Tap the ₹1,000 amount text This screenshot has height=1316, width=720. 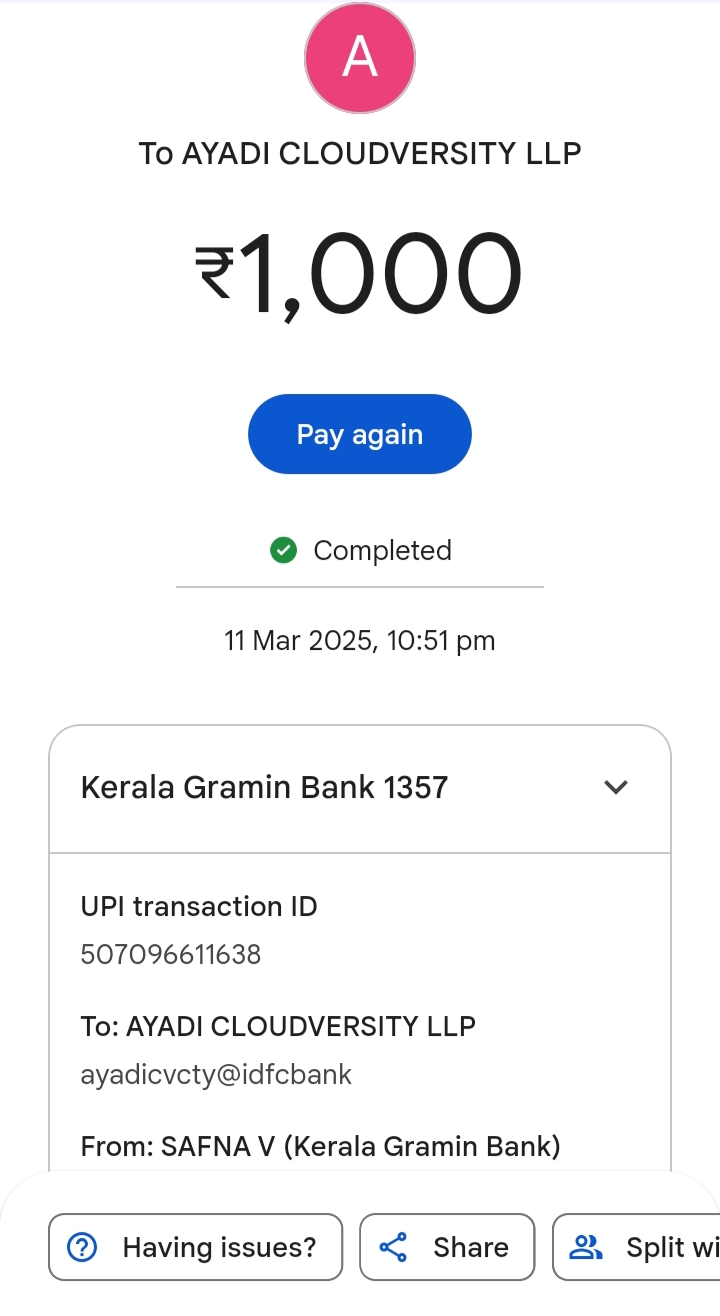click(x=360, y=273)
